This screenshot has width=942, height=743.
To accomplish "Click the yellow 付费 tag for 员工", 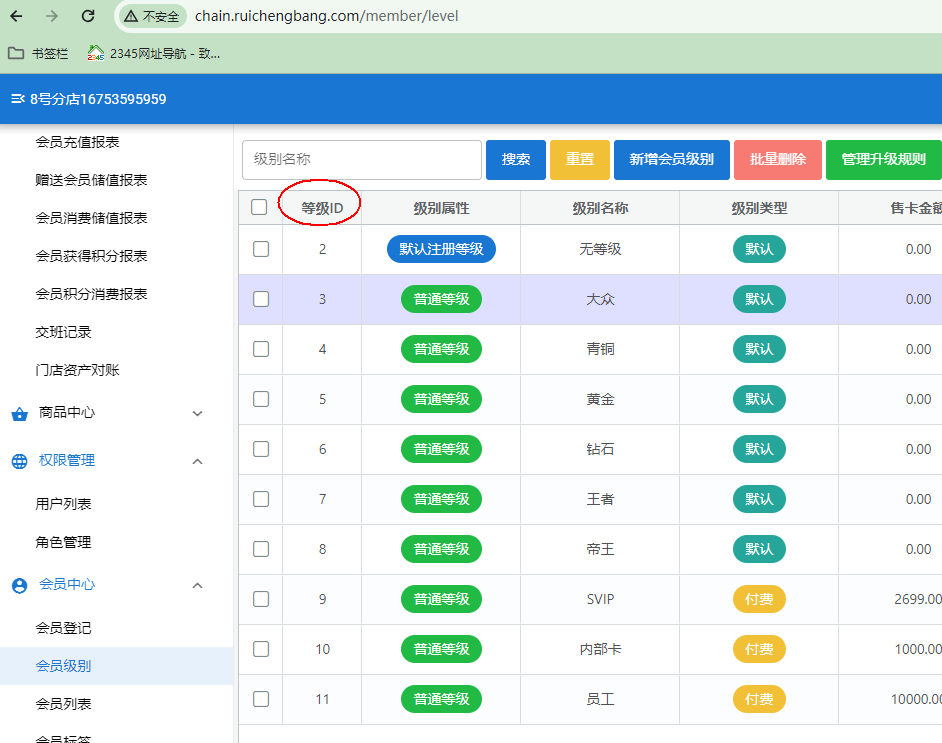I will pos(759,699).
